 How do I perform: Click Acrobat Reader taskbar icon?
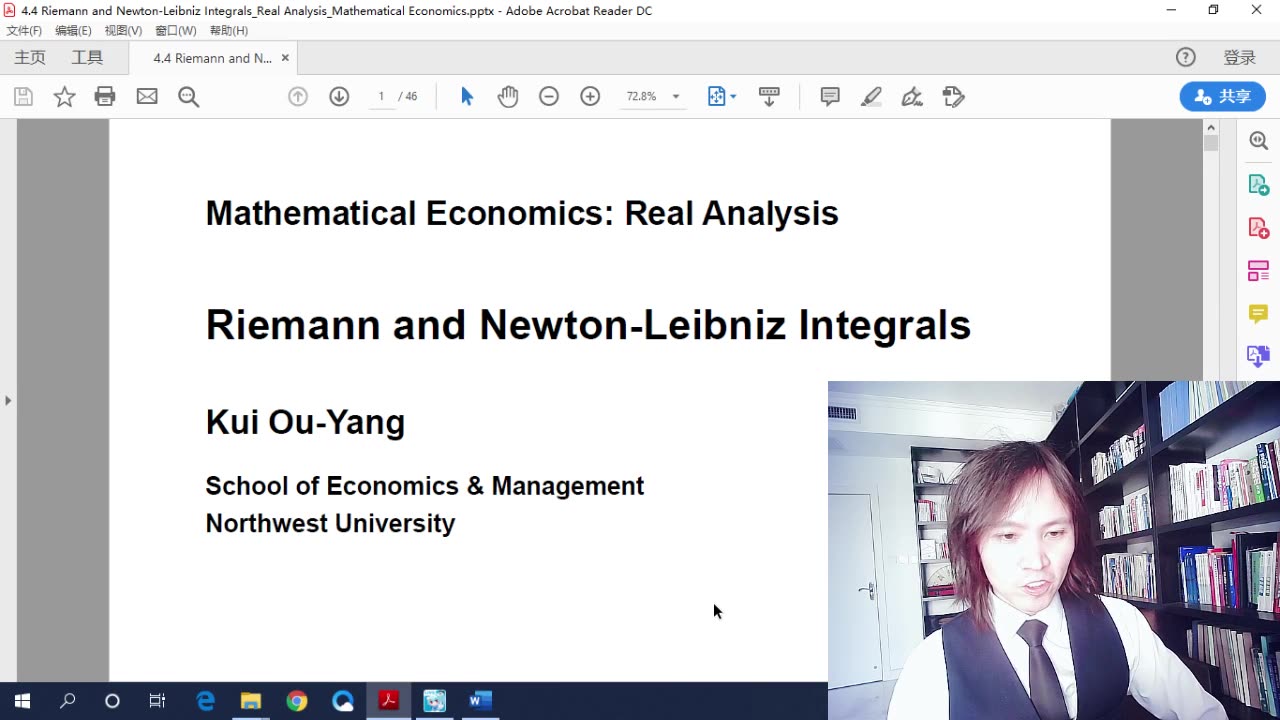click(388, 701)
